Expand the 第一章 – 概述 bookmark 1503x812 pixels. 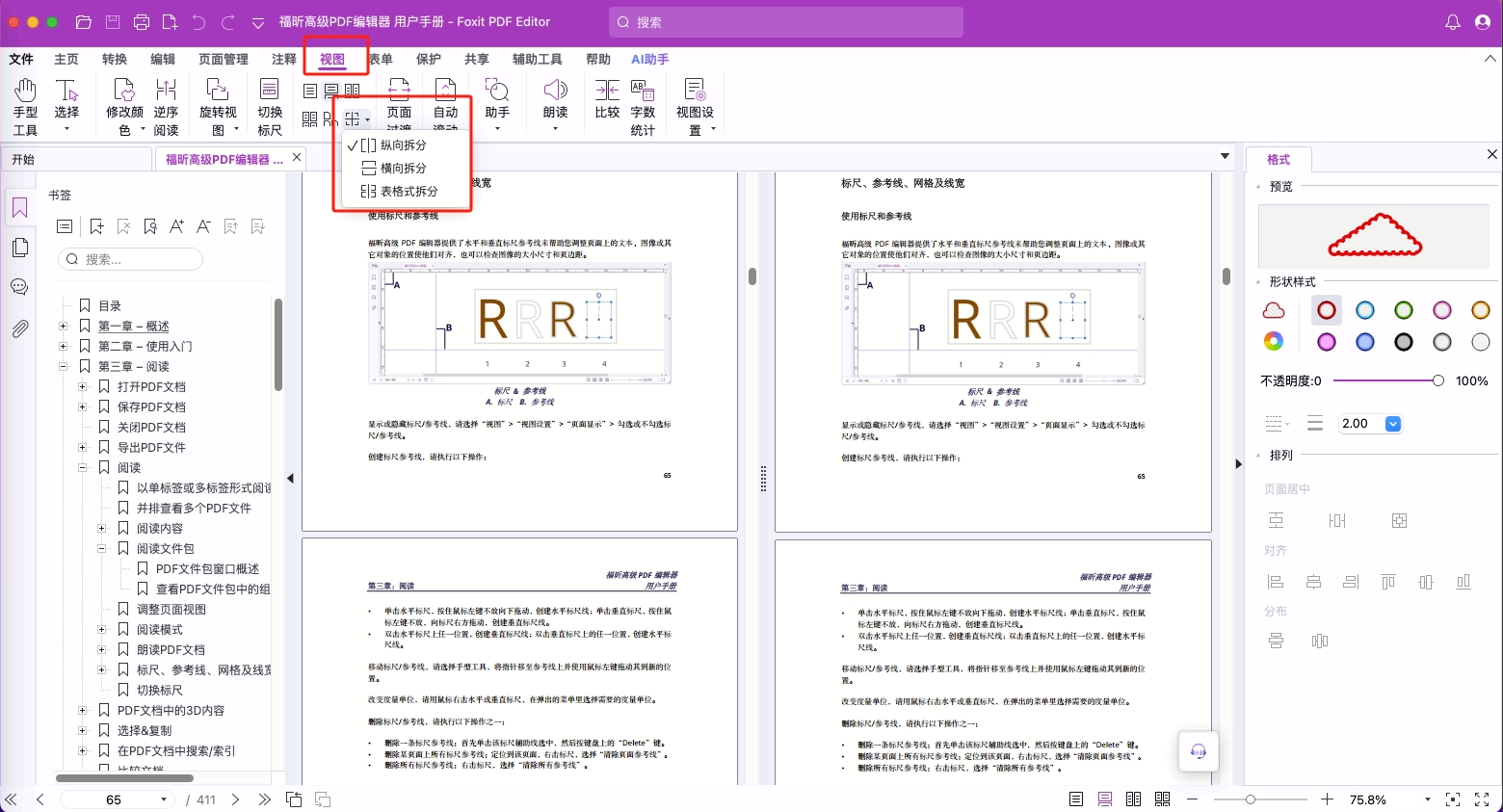[x=64, y=326]
